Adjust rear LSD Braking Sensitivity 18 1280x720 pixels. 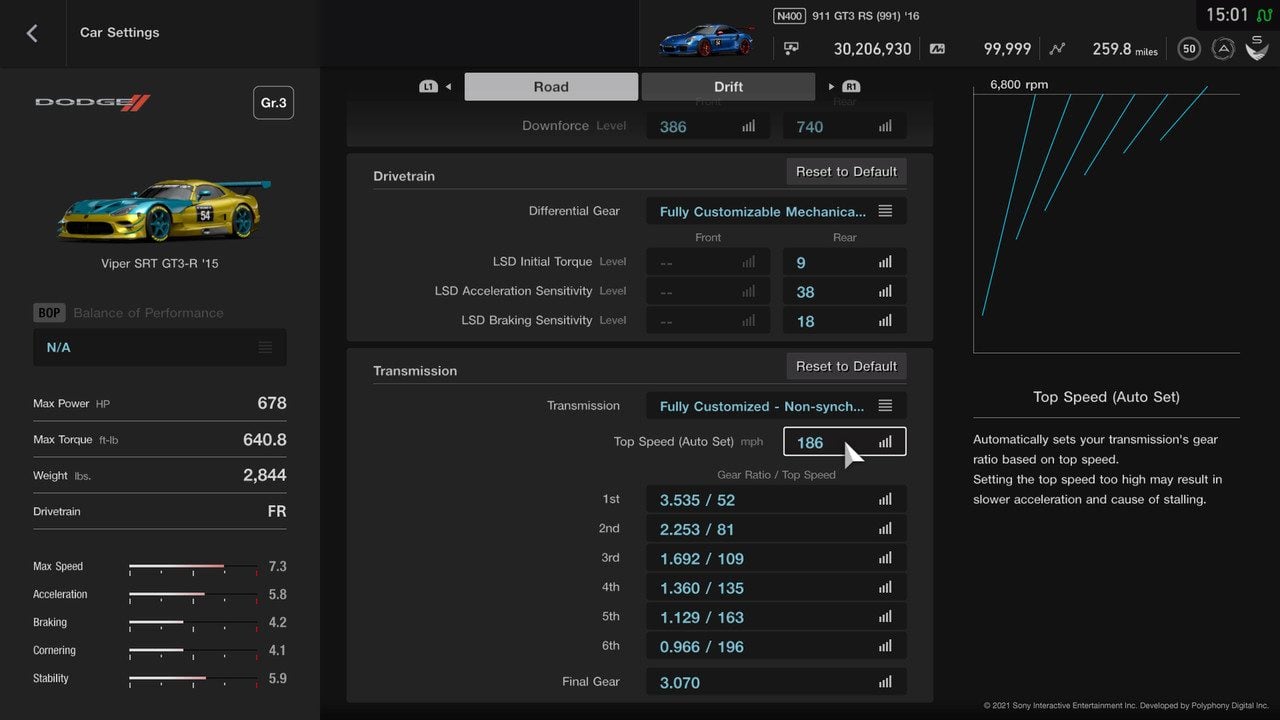845,321
